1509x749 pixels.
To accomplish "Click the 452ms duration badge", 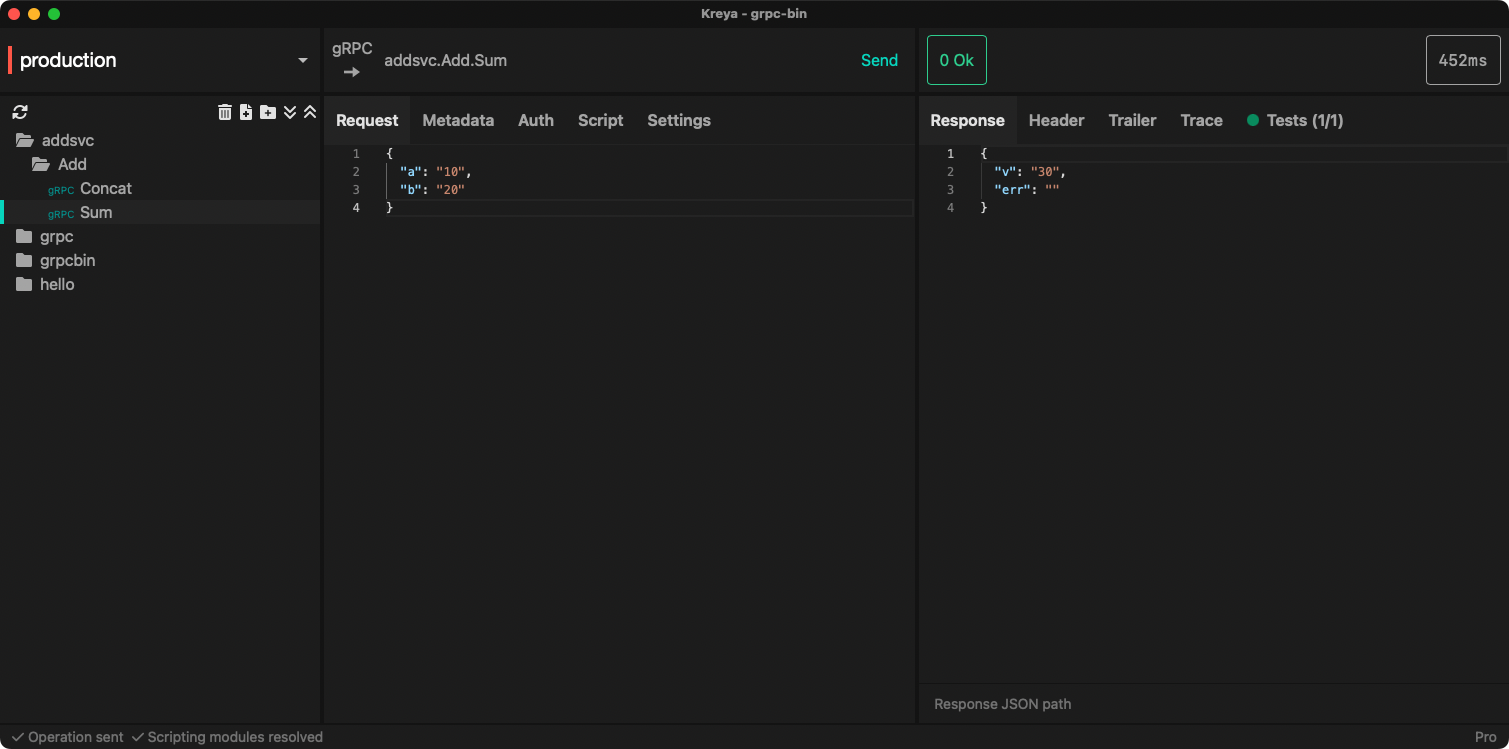I will 1463,60.
